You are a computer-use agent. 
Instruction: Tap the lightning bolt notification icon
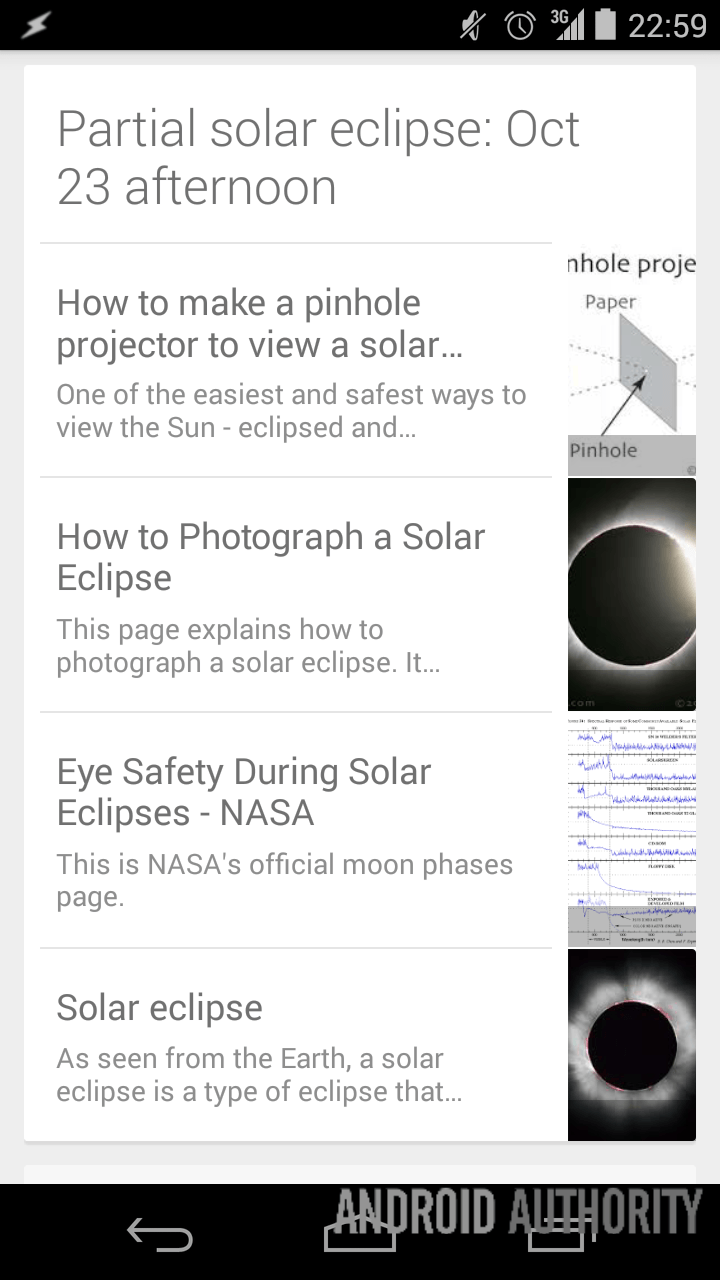click(x=35, y=25)
